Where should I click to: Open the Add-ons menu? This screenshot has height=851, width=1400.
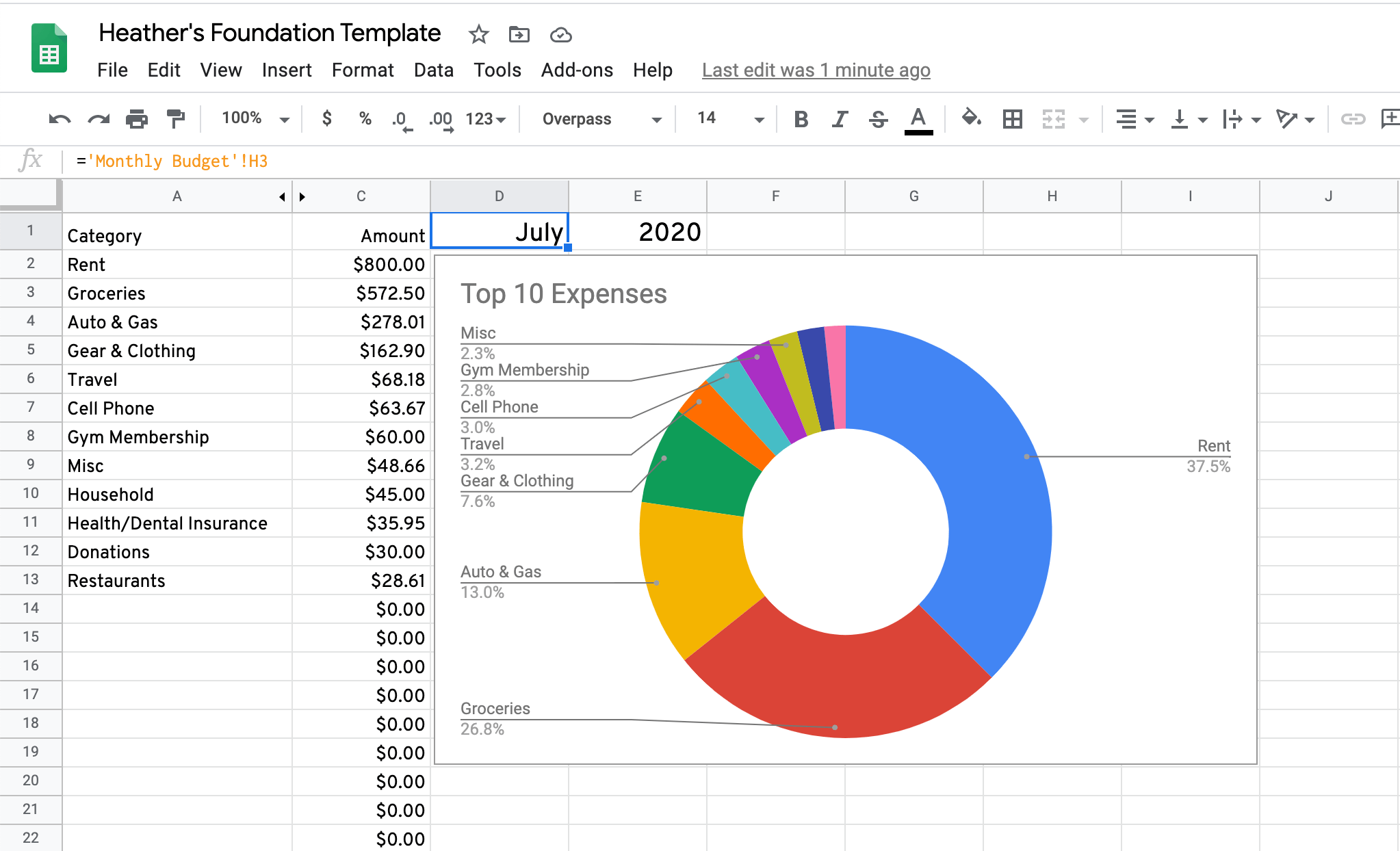point(577,70)
